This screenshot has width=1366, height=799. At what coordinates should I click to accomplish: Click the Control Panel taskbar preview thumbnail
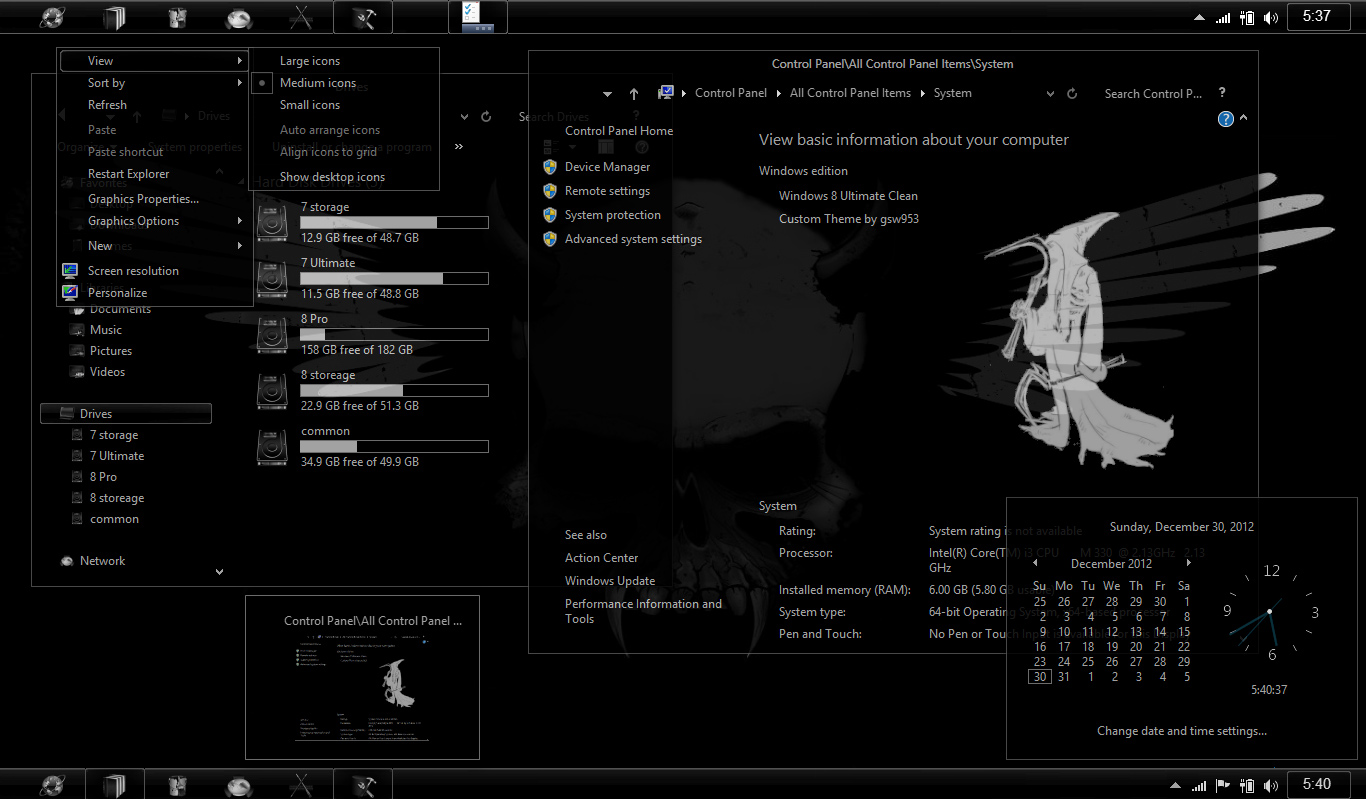pos(362,677)
